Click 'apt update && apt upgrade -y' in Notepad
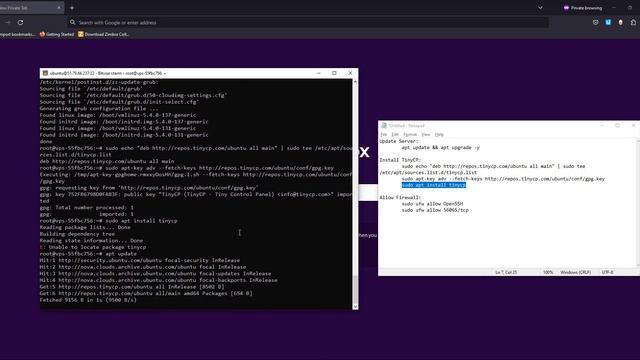This screenshot has width=640, height=360. (x=440, y=147)
